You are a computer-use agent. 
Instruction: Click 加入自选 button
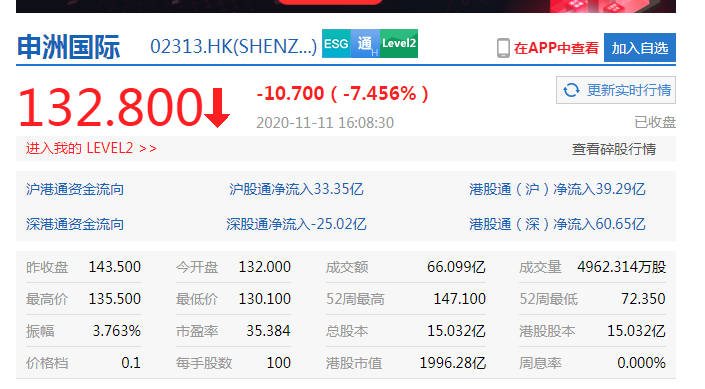click(x=639, y=48)
